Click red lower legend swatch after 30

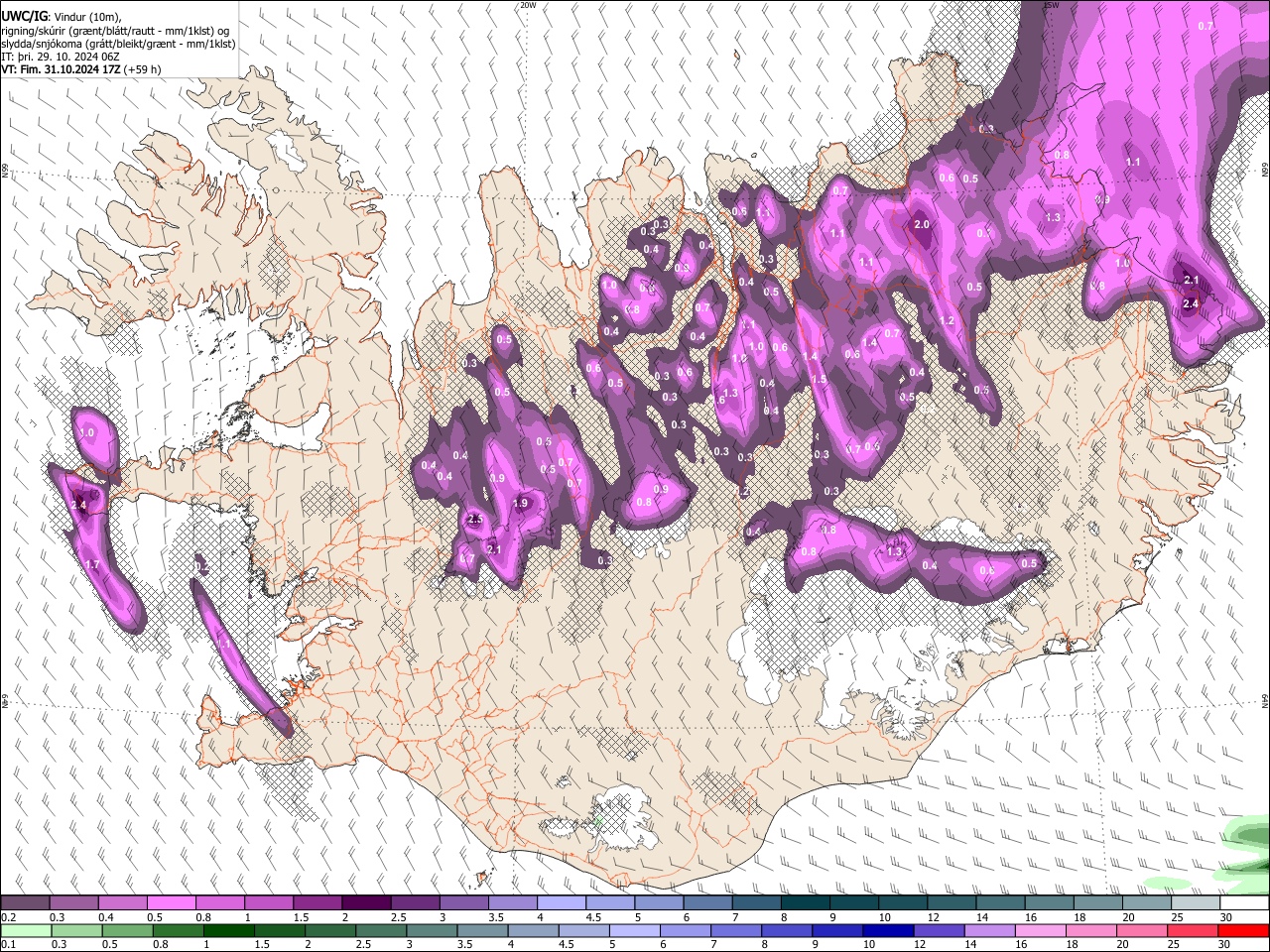(x=1244, y=931)
